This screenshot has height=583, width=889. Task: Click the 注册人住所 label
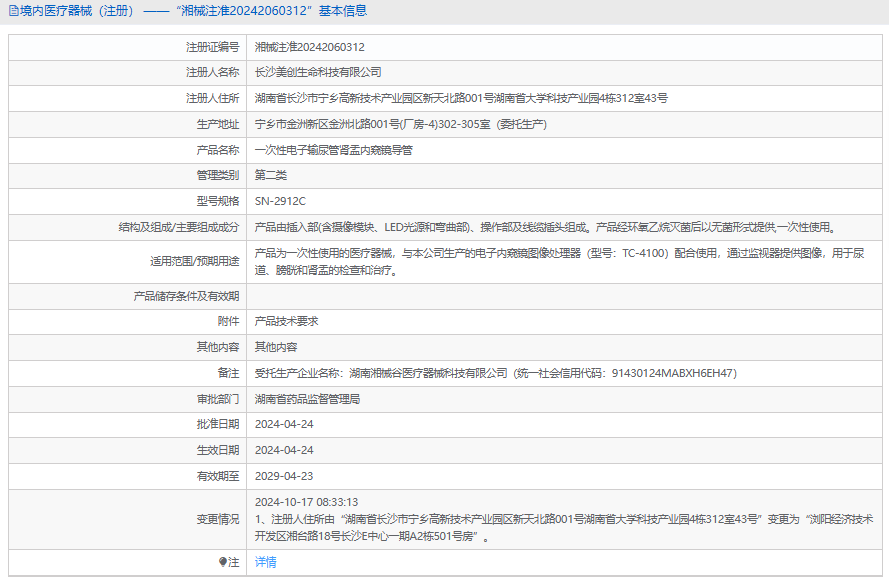[213, 98]
